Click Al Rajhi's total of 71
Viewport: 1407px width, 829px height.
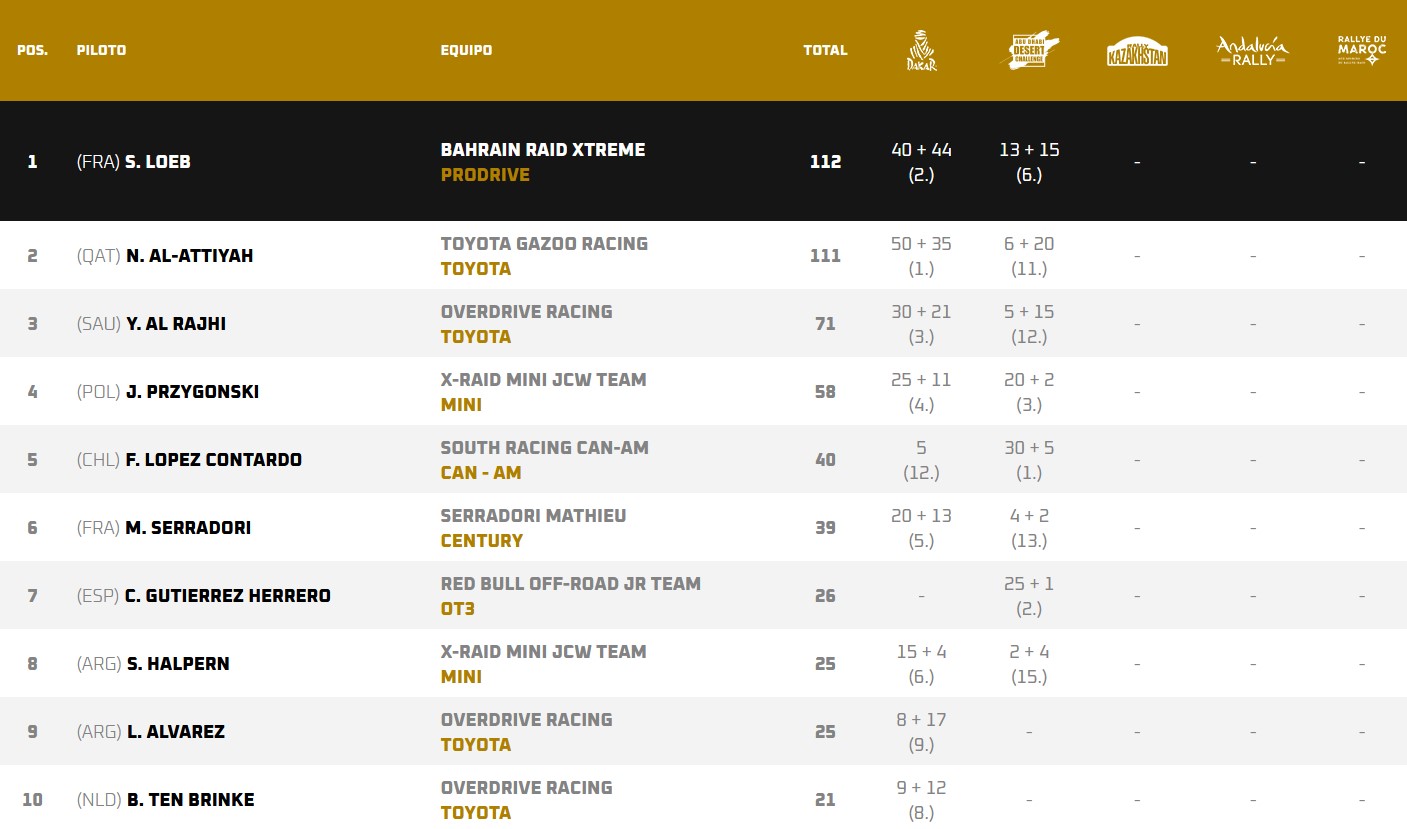(x=825, y=324)
